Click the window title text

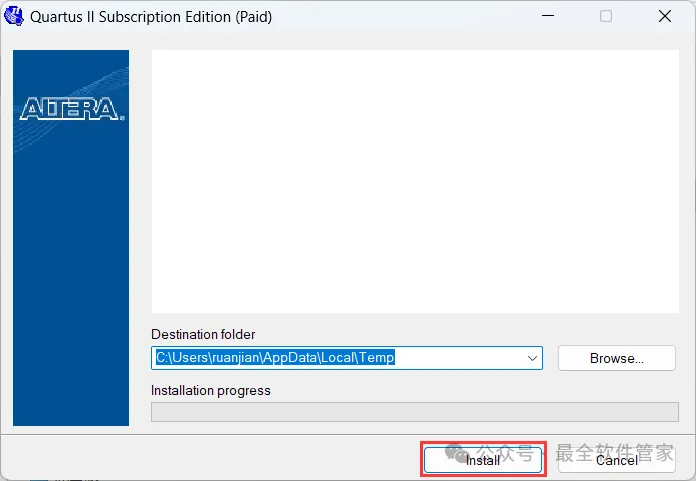tap(151, 16)
